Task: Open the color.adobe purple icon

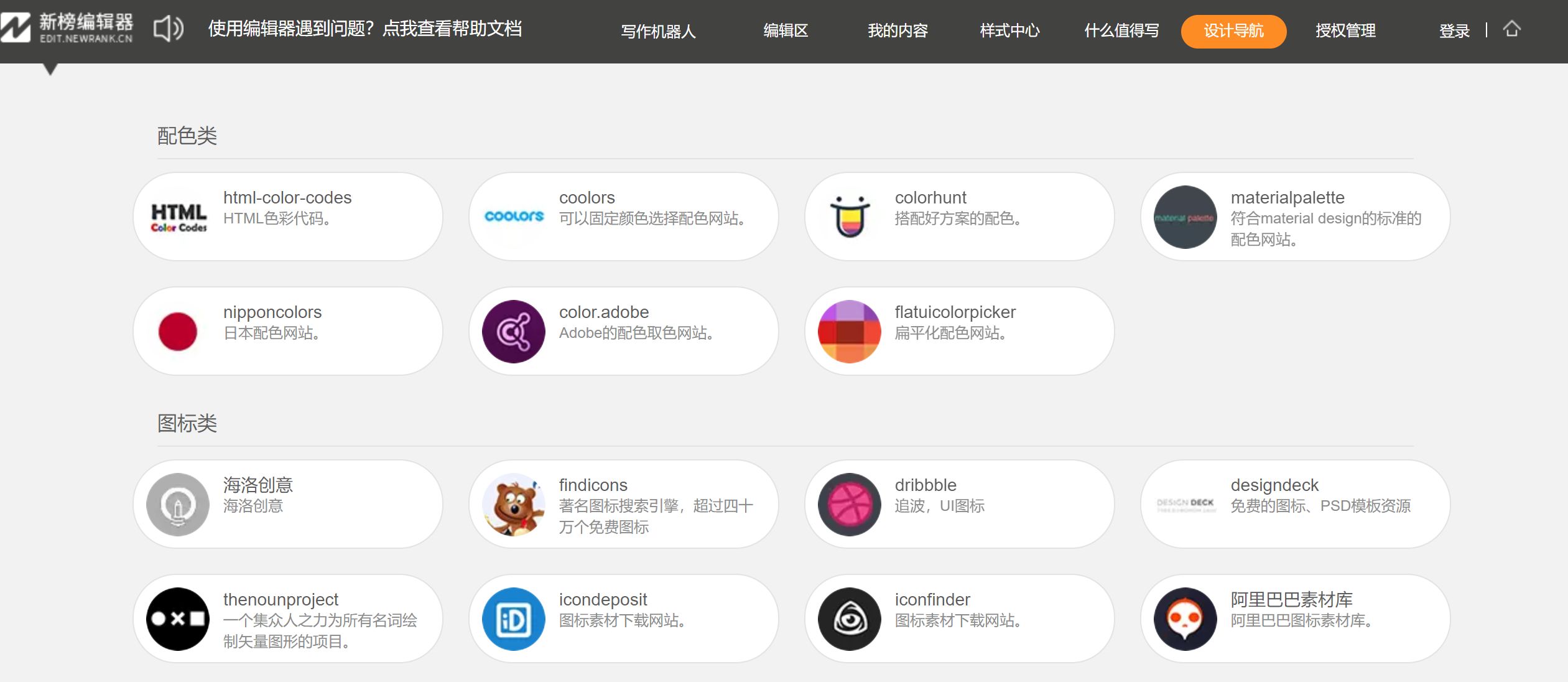Action: pos(514,332)
